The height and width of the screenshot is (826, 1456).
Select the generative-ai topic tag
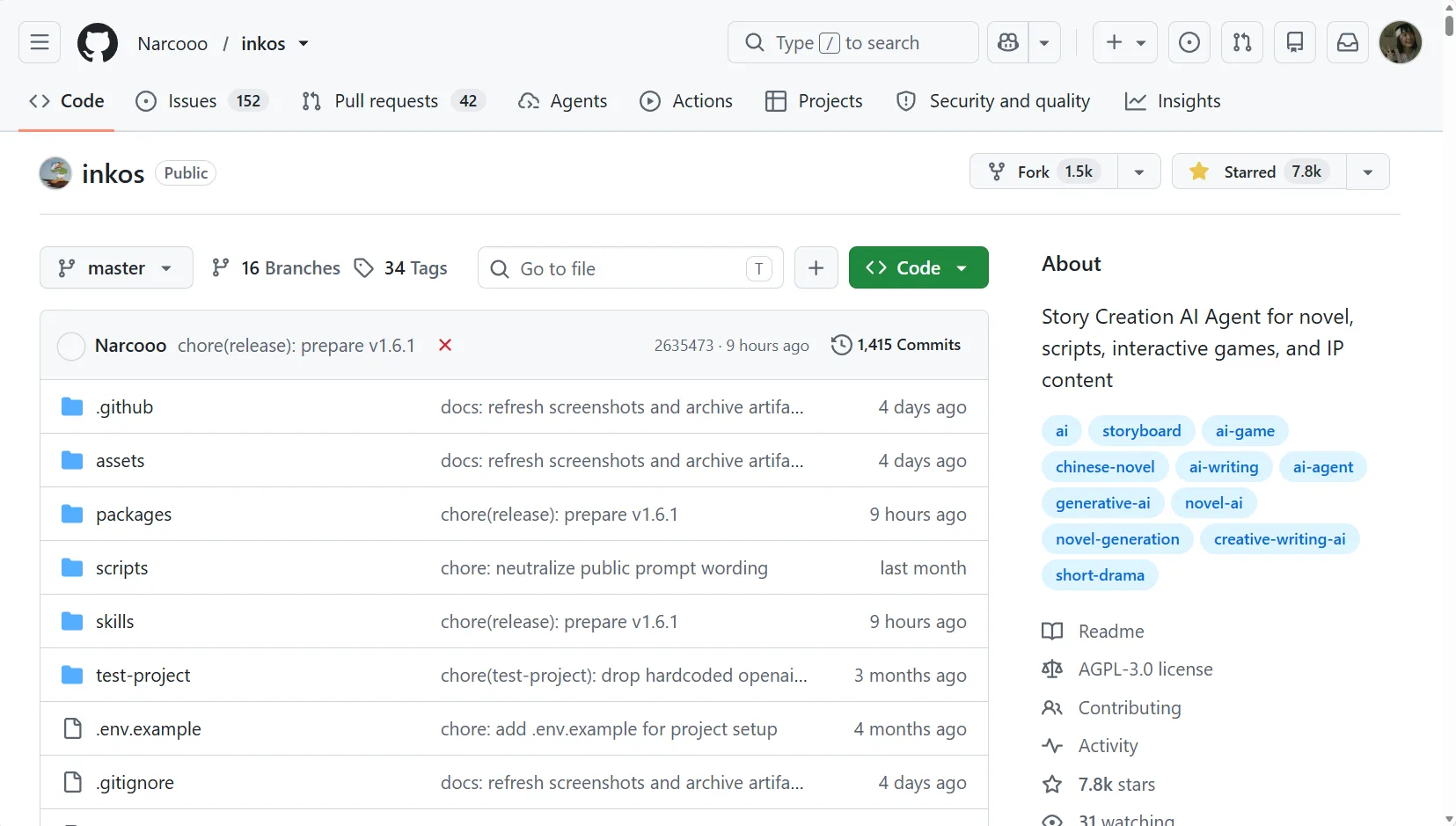(1103, 502)
